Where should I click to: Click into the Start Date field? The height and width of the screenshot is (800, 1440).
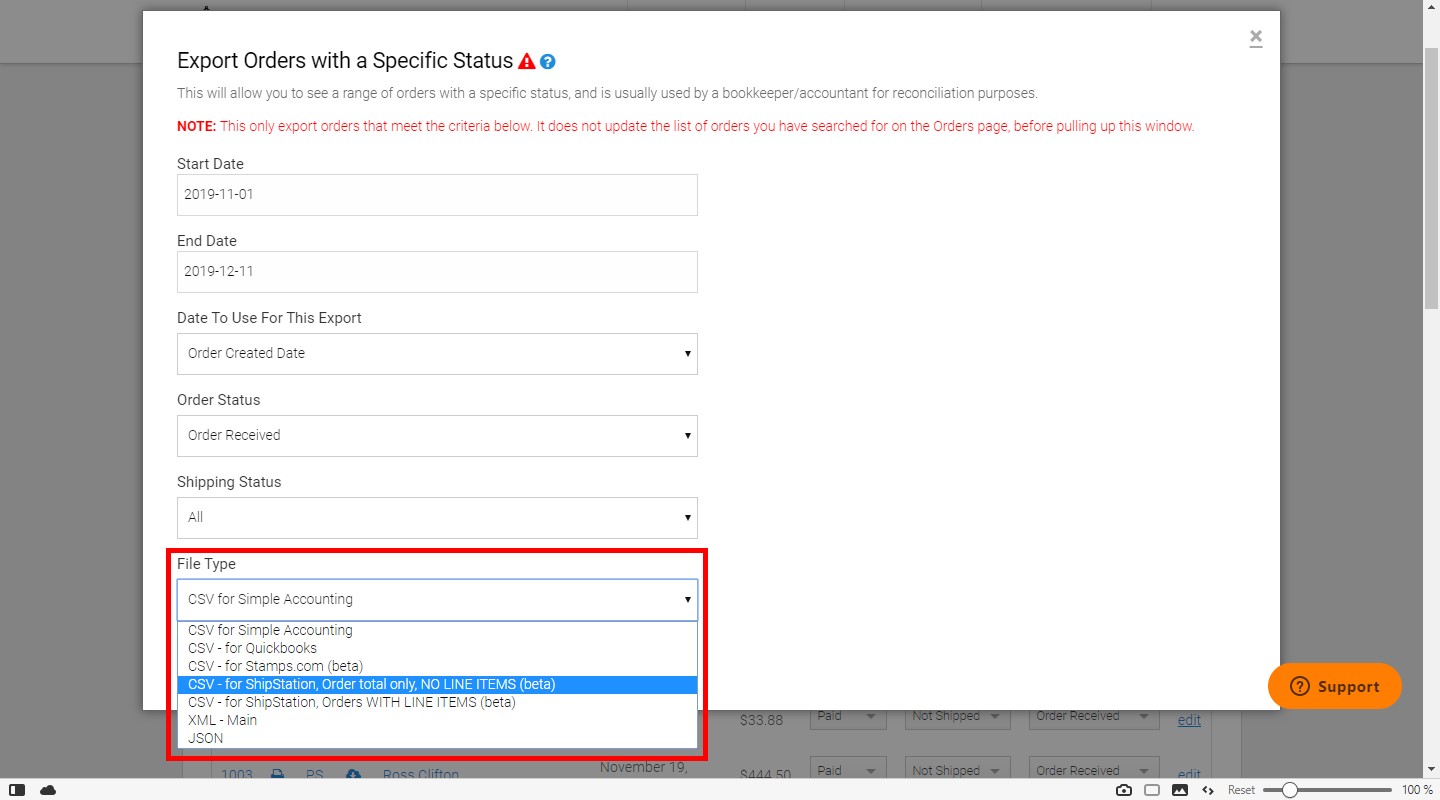click(x=437, y=195)
